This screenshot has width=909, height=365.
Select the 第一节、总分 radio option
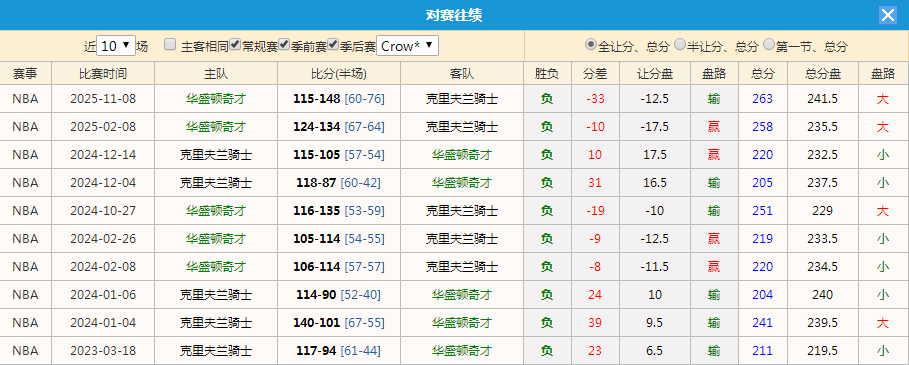(769, 45)
